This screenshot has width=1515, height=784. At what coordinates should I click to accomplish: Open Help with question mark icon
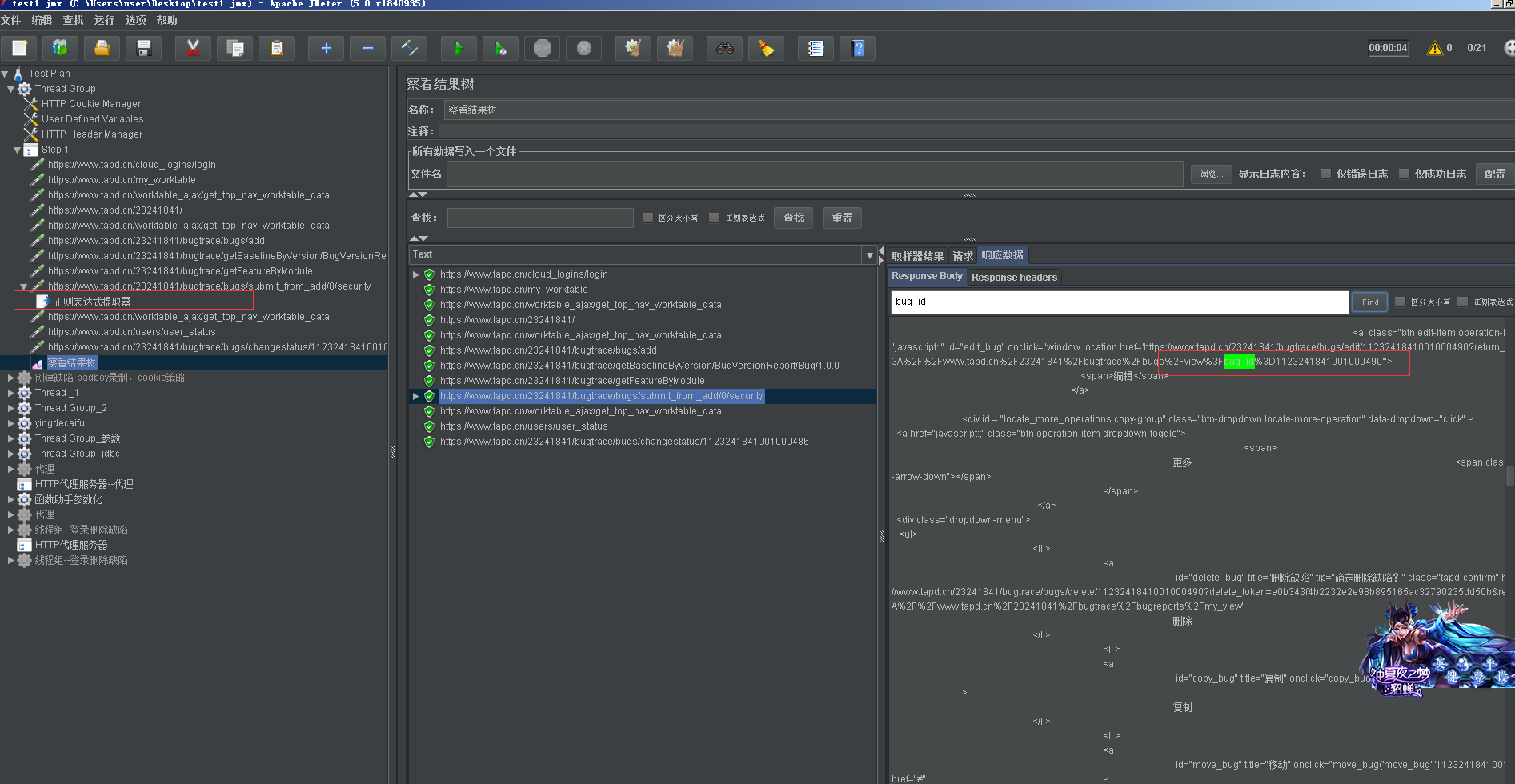(x=857, y=48)
